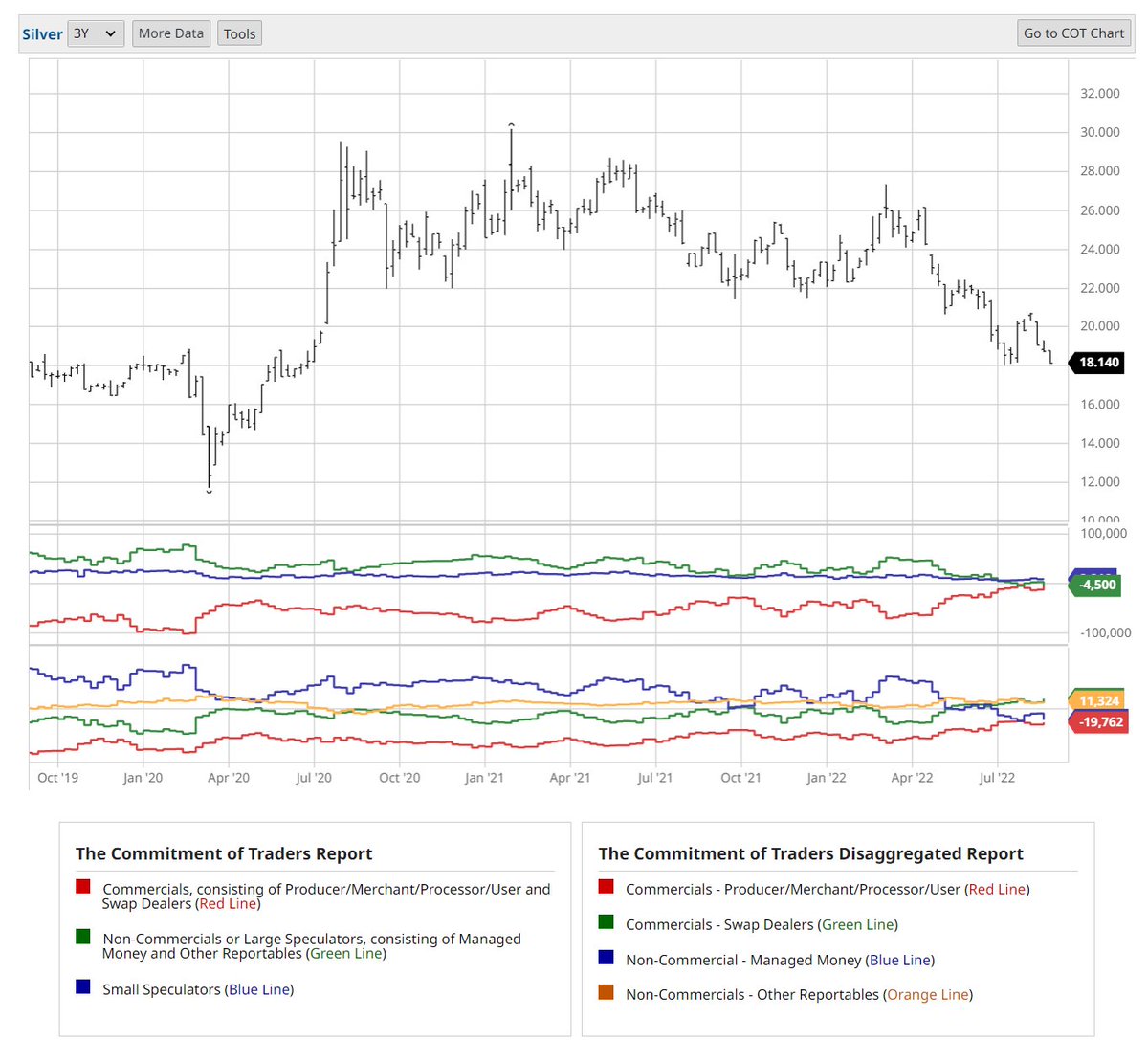Click green swatch for Commercials - Swap Dealers
Viewport: 1148px width, 1040px height.
click(x=606, y=923)
